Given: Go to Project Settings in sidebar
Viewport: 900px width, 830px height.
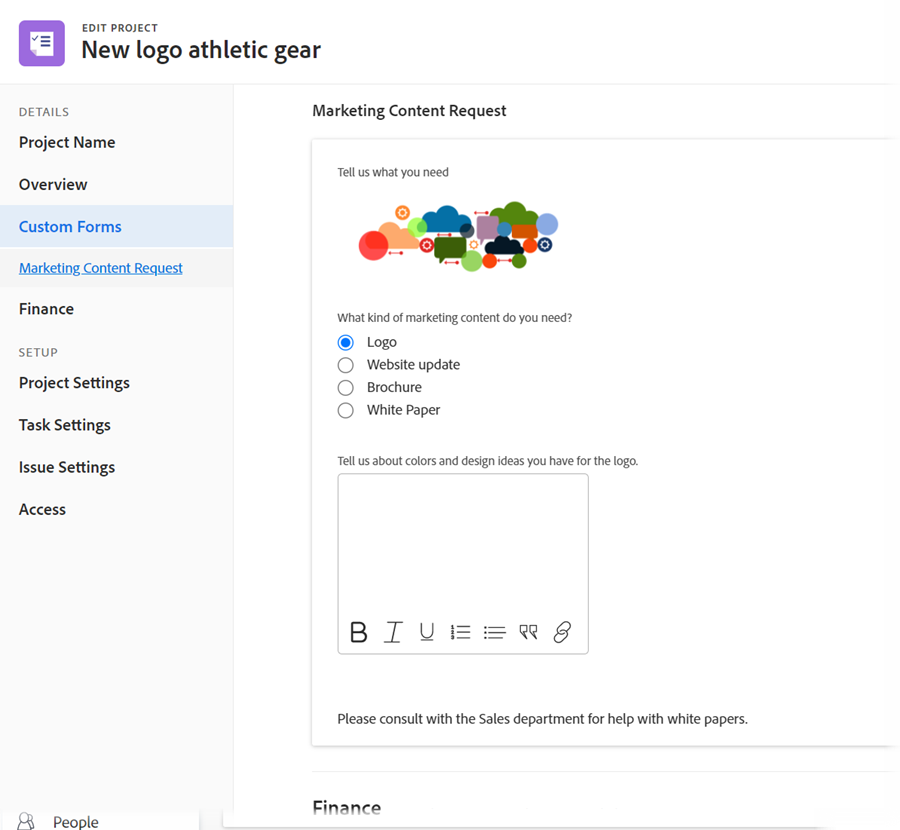Looking at the screenshot, I should pos(74,383).
